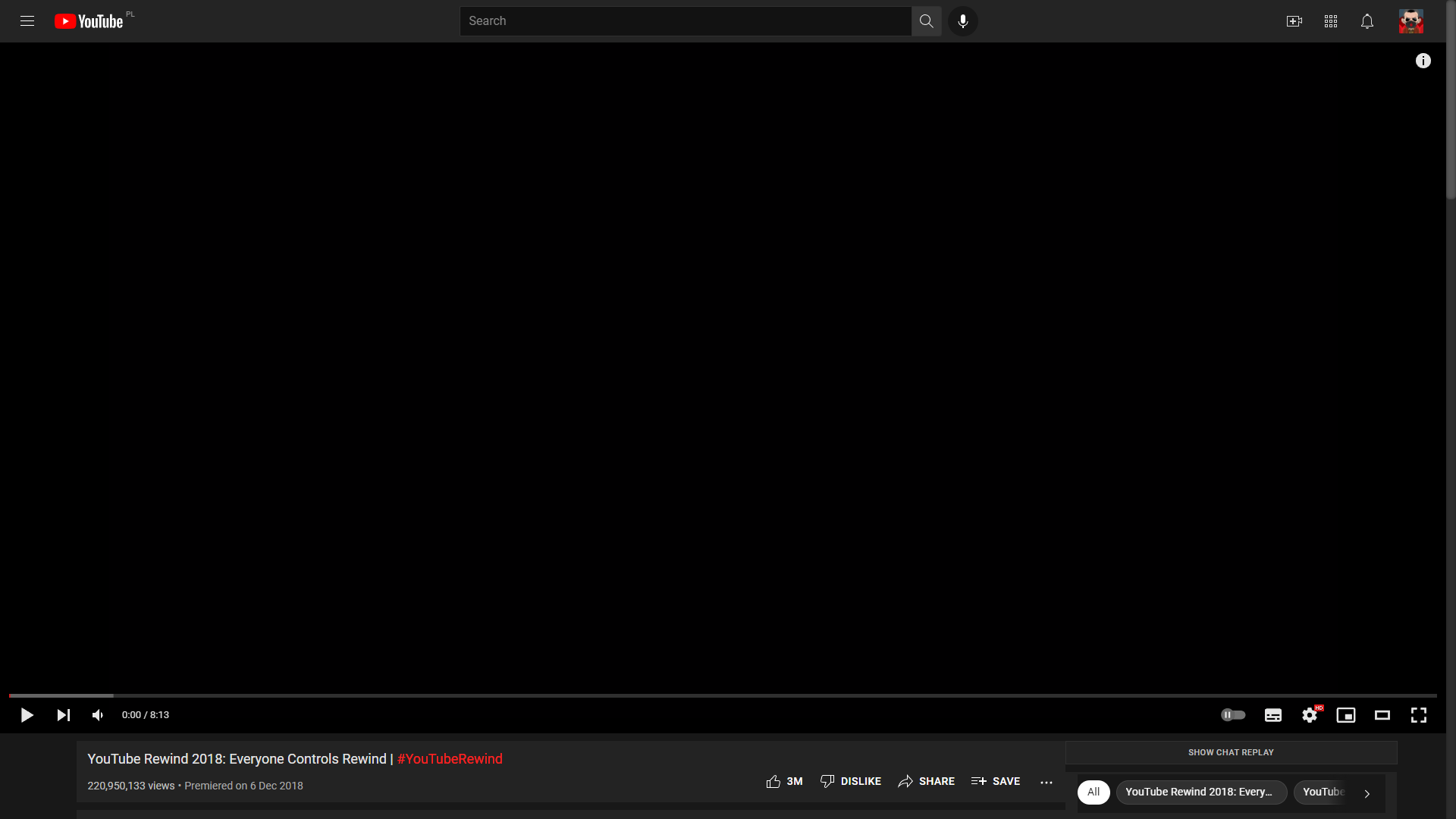1456x819 pixels.
Task: Like the video (3M)
Action: pyautogui.click(x=784, y=781)
